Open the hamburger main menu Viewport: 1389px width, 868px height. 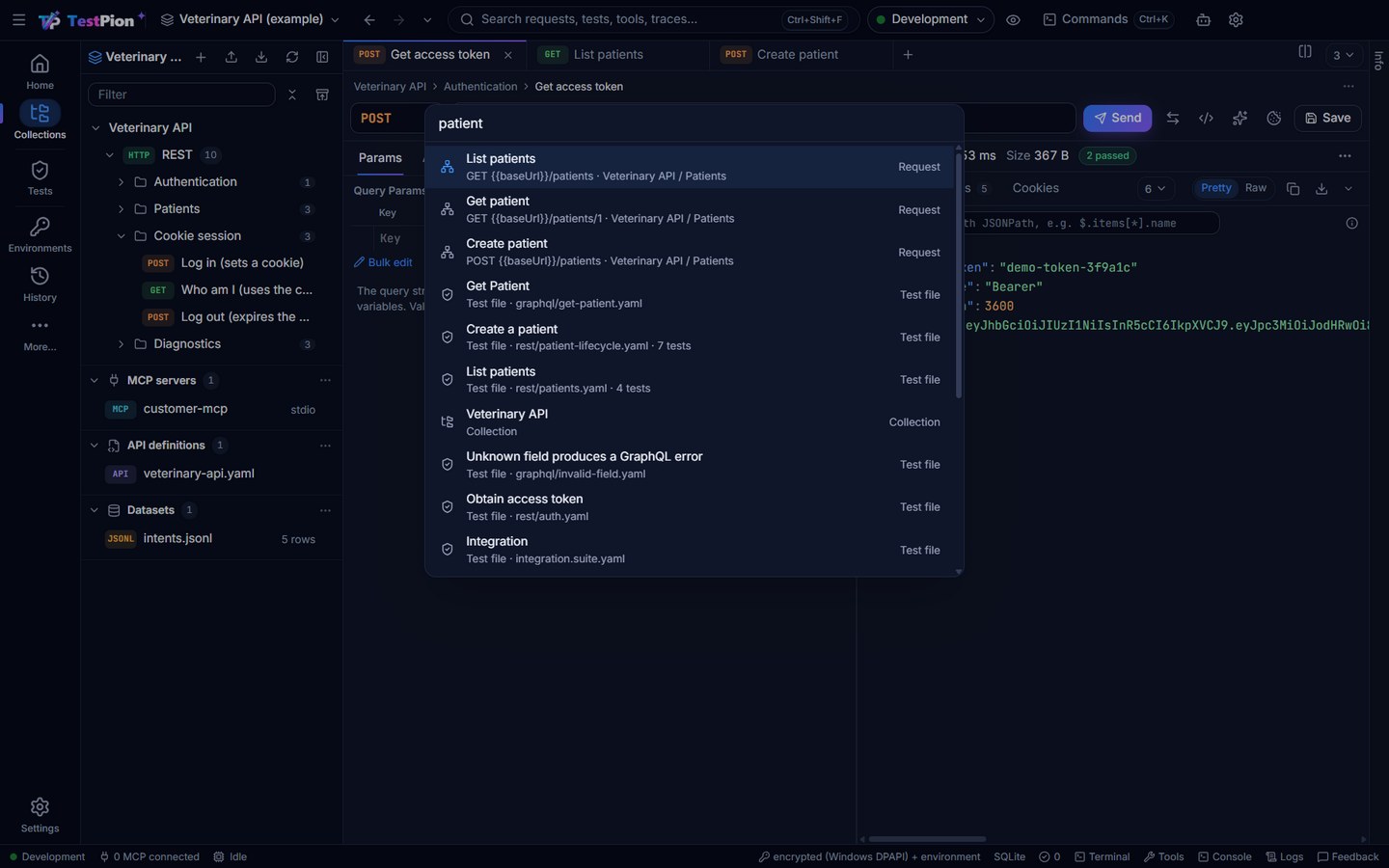coord(18,19)
